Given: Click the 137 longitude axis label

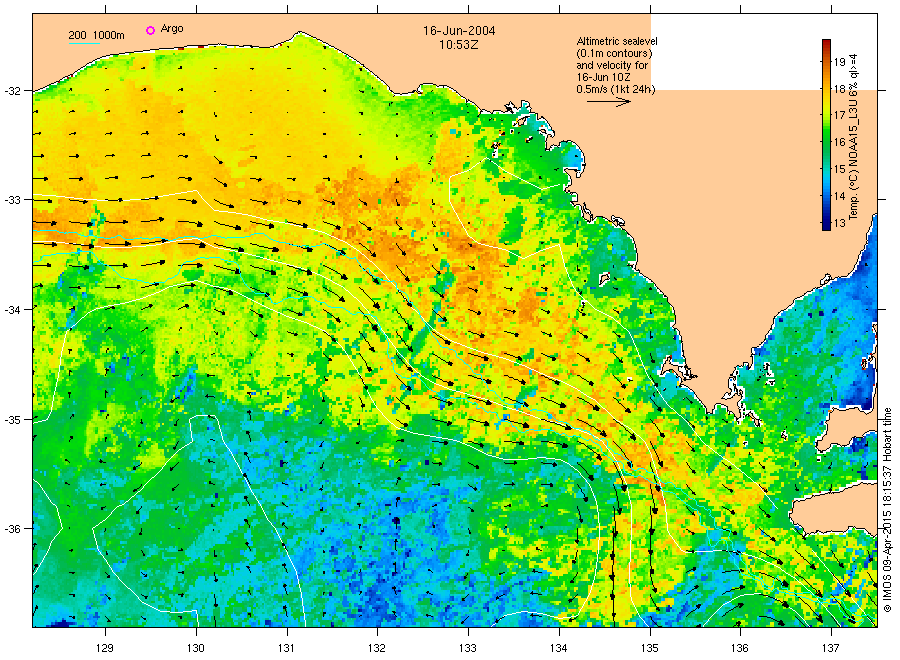Looking at the screenshot, I should pos(831,649).
